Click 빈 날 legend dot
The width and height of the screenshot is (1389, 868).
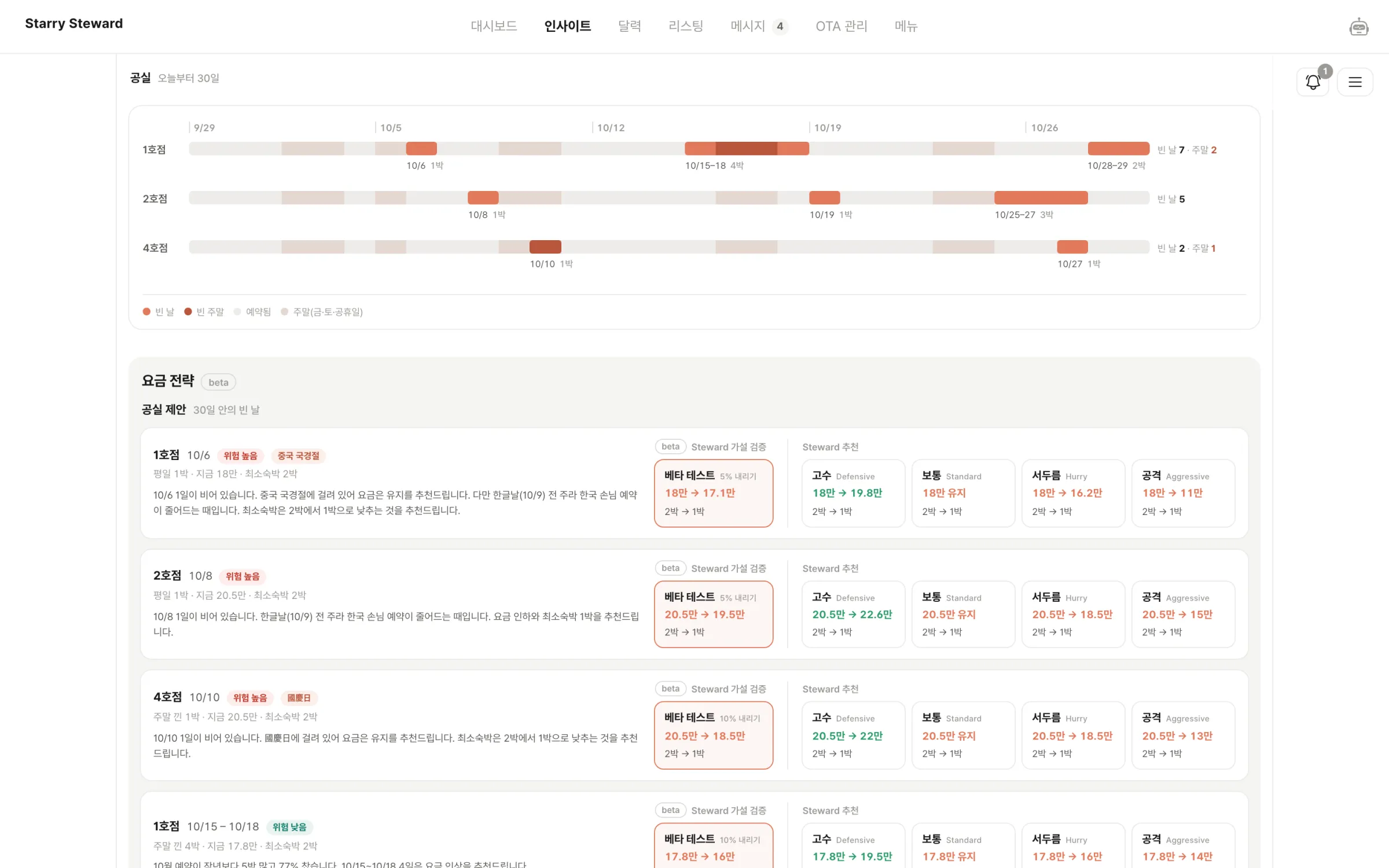tap(146, 312)
